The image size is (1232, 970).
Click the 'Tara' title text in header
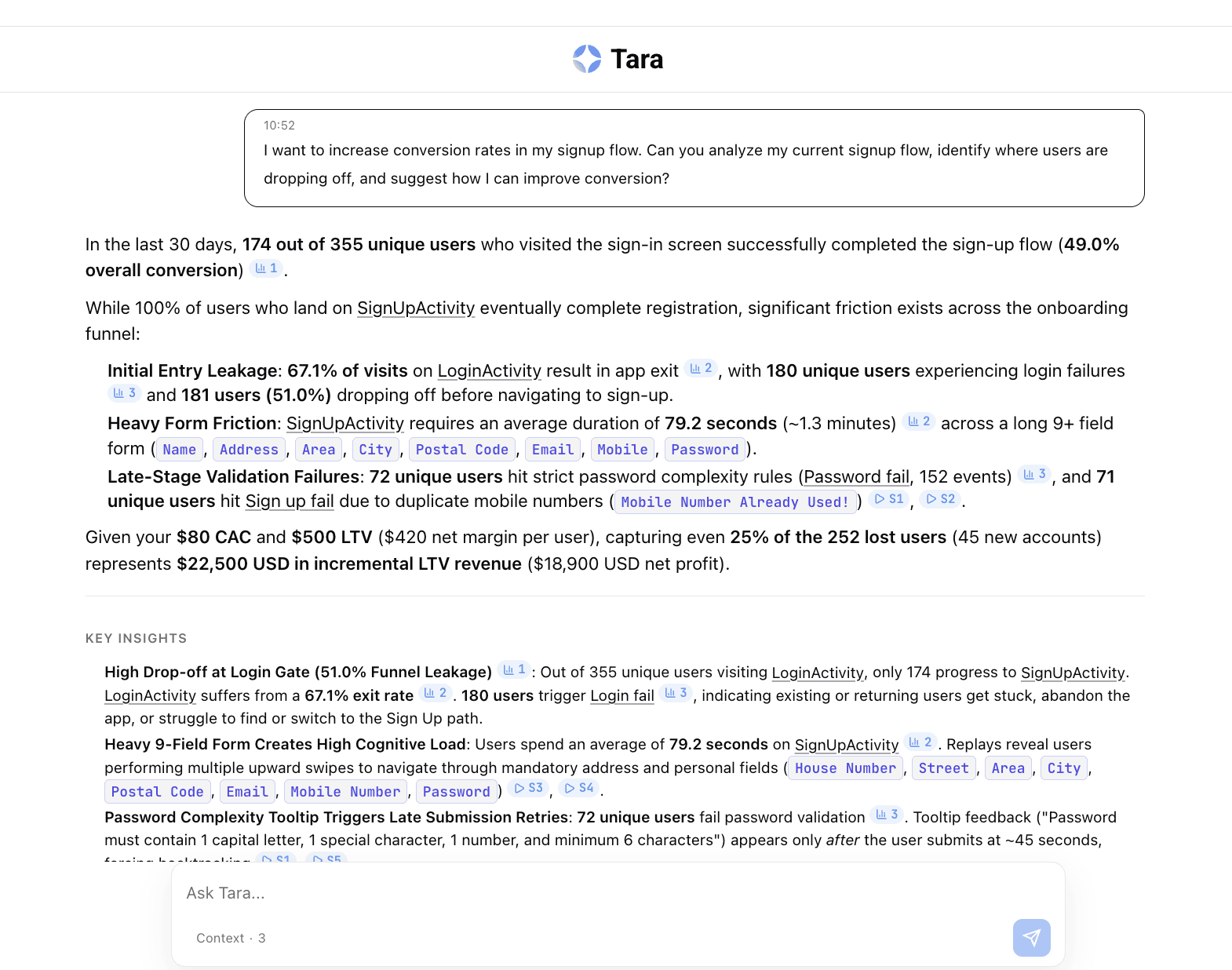(637, 59)
